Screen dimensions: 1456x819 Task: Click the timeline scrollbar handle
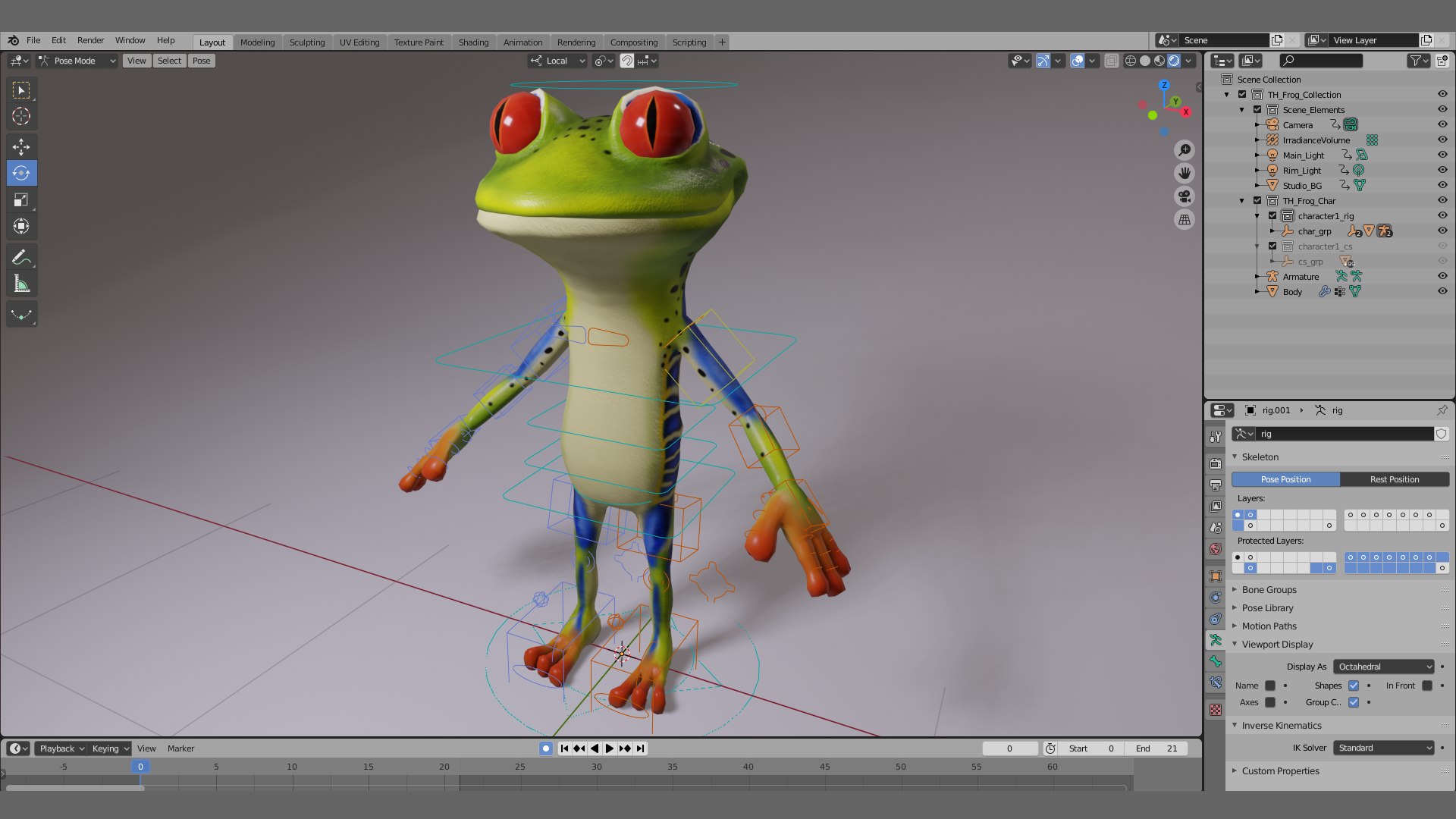click(74, 788)
